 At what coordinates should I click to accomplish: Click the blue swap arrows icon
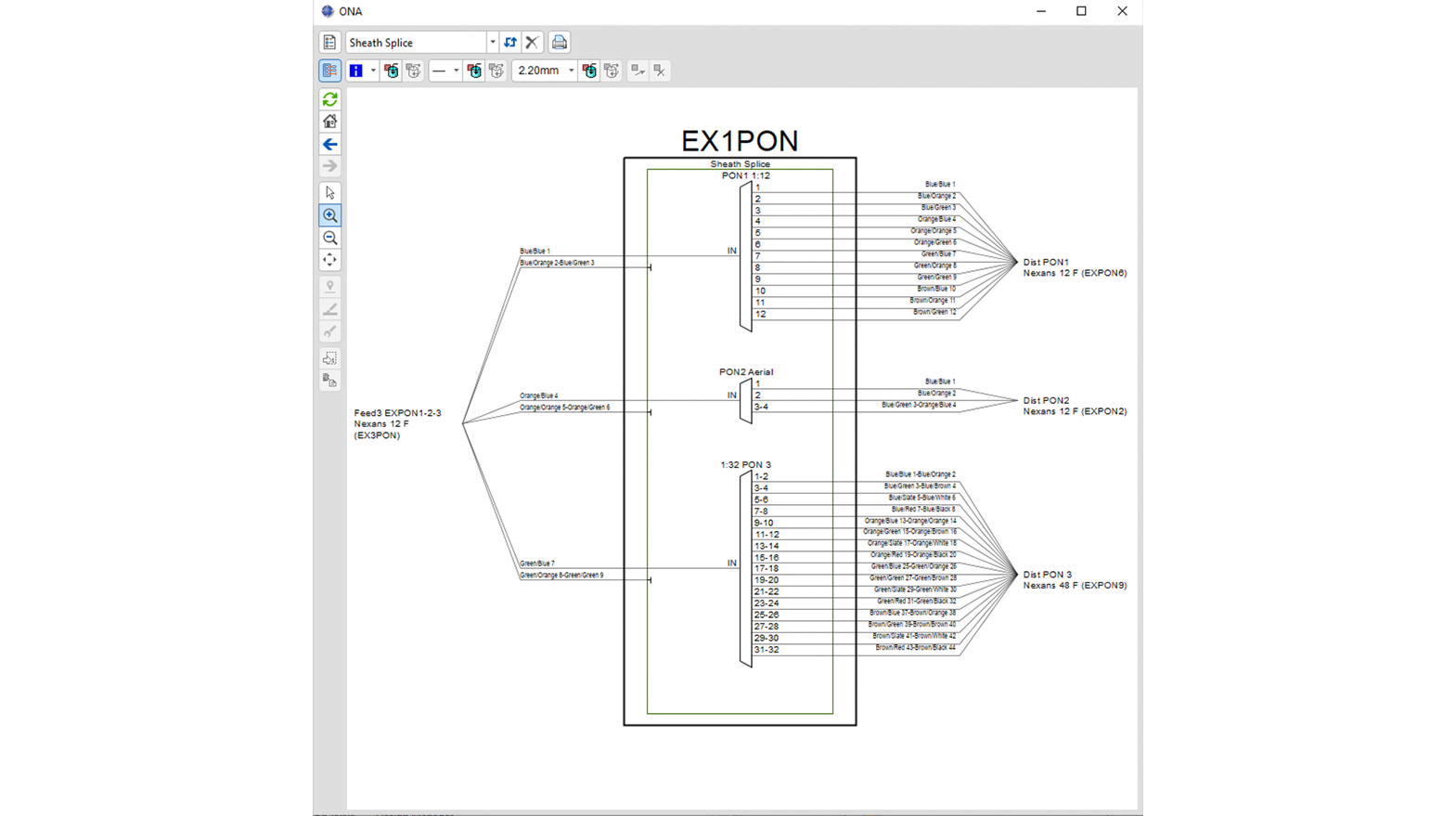tap(510, 43)
